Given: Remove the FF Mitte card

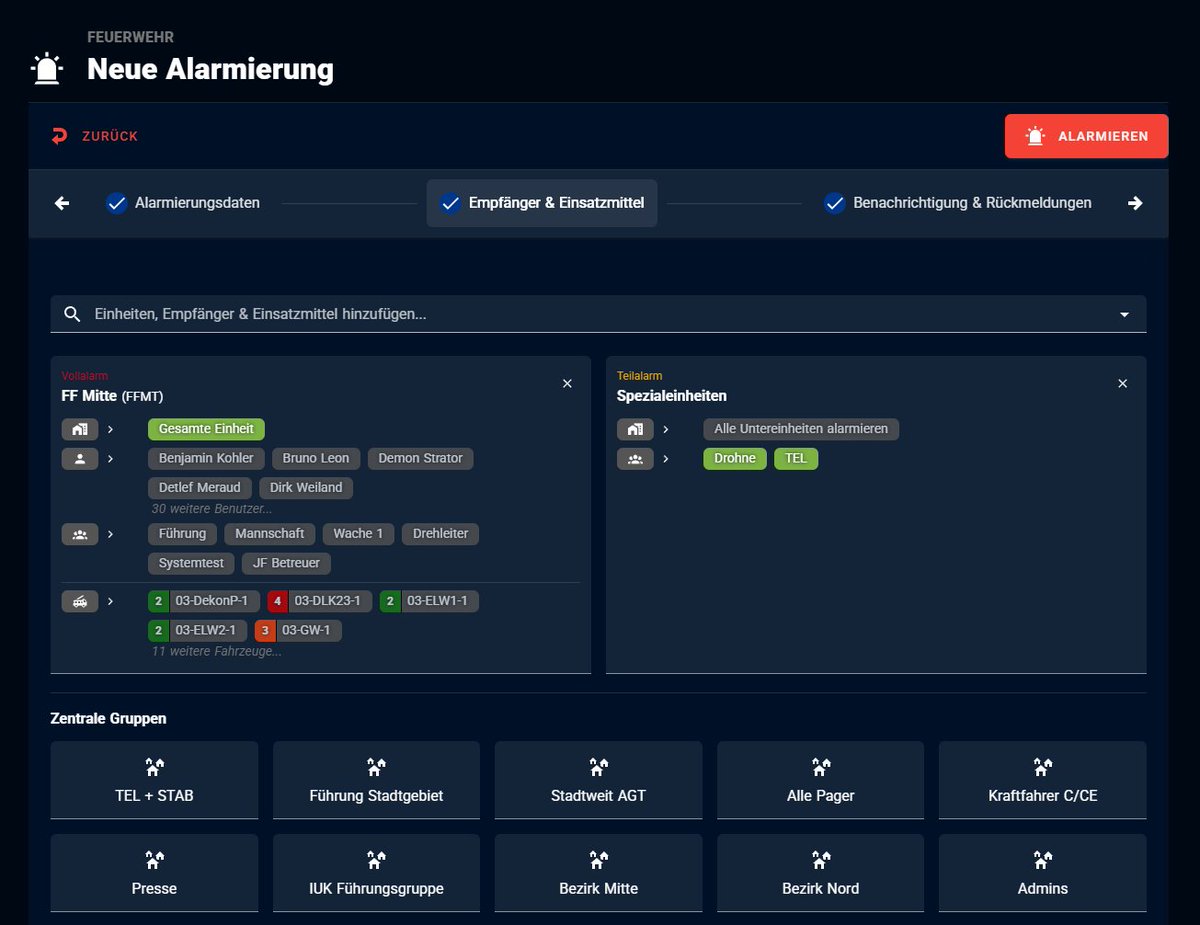Looking at the screenshot, I should [567, 384].
